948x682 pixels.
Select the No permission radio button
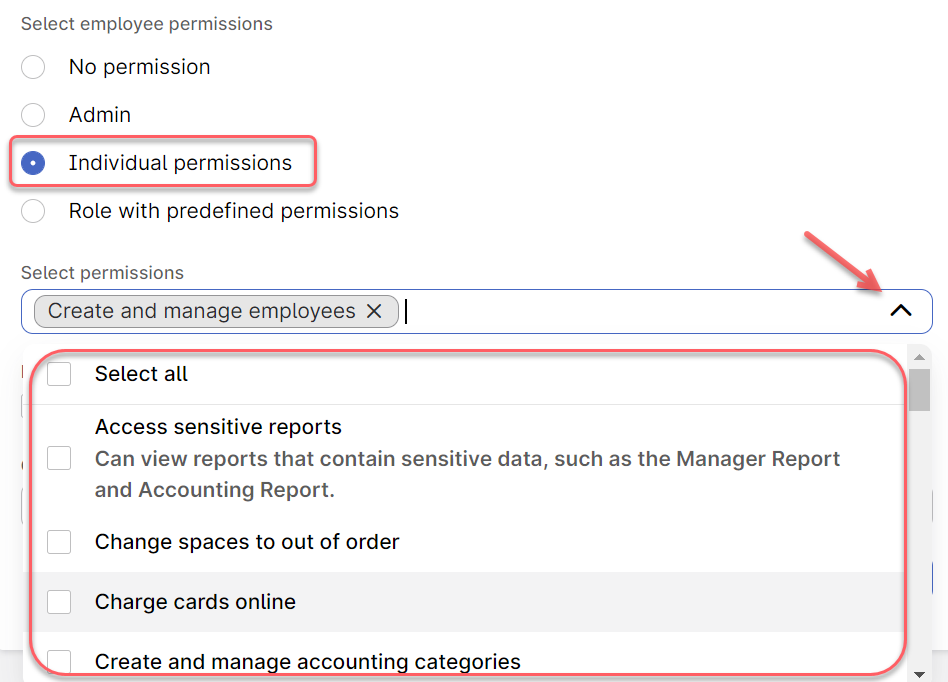pos(33,67)
